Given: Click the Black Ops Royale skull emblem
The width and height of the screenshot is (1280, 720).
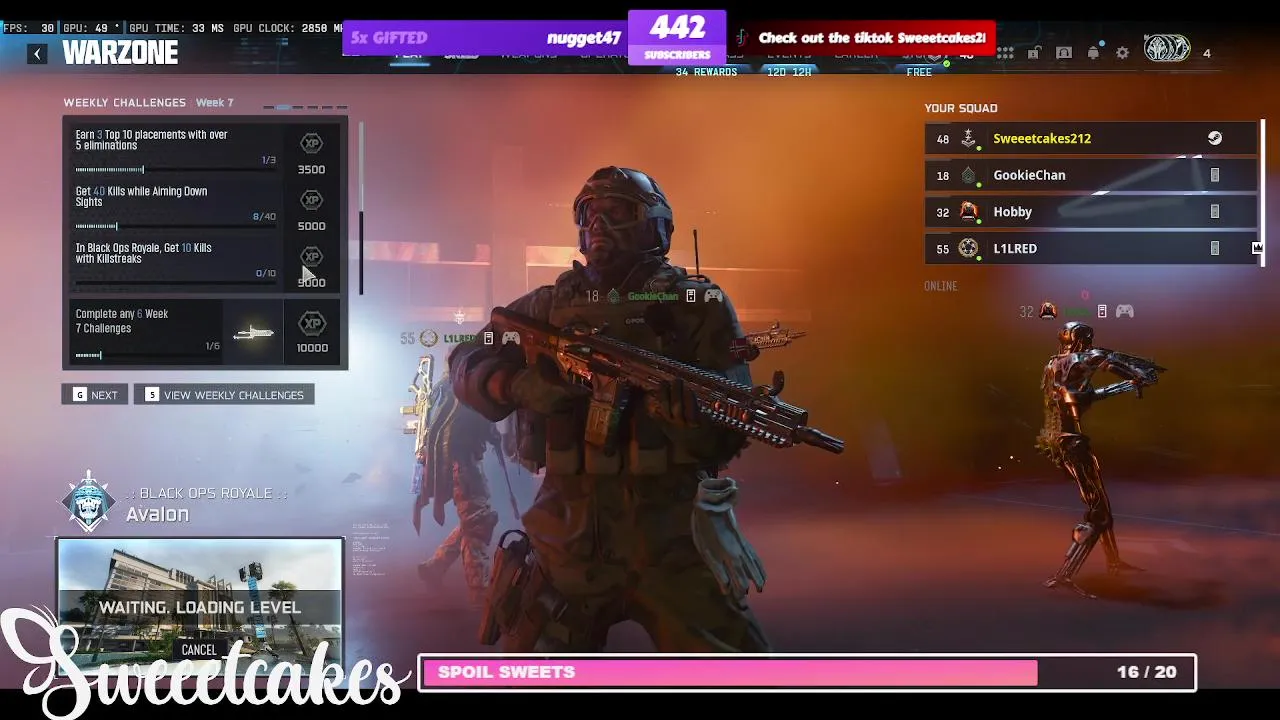Looking at the screenshot, I should pos(88,501).
